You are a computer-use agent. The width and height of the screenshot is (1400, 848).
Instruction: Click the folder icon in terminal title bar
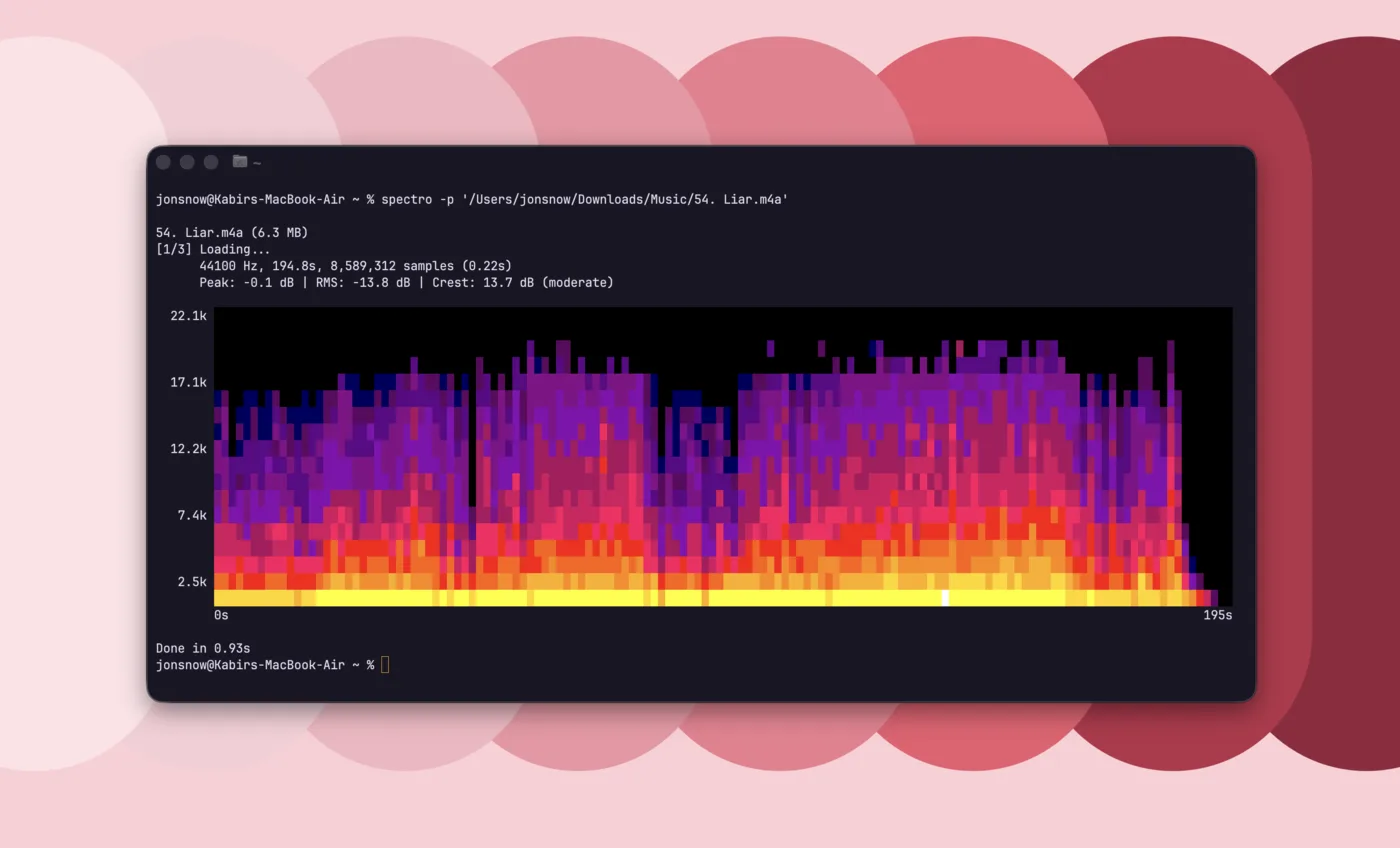[240, 161]
